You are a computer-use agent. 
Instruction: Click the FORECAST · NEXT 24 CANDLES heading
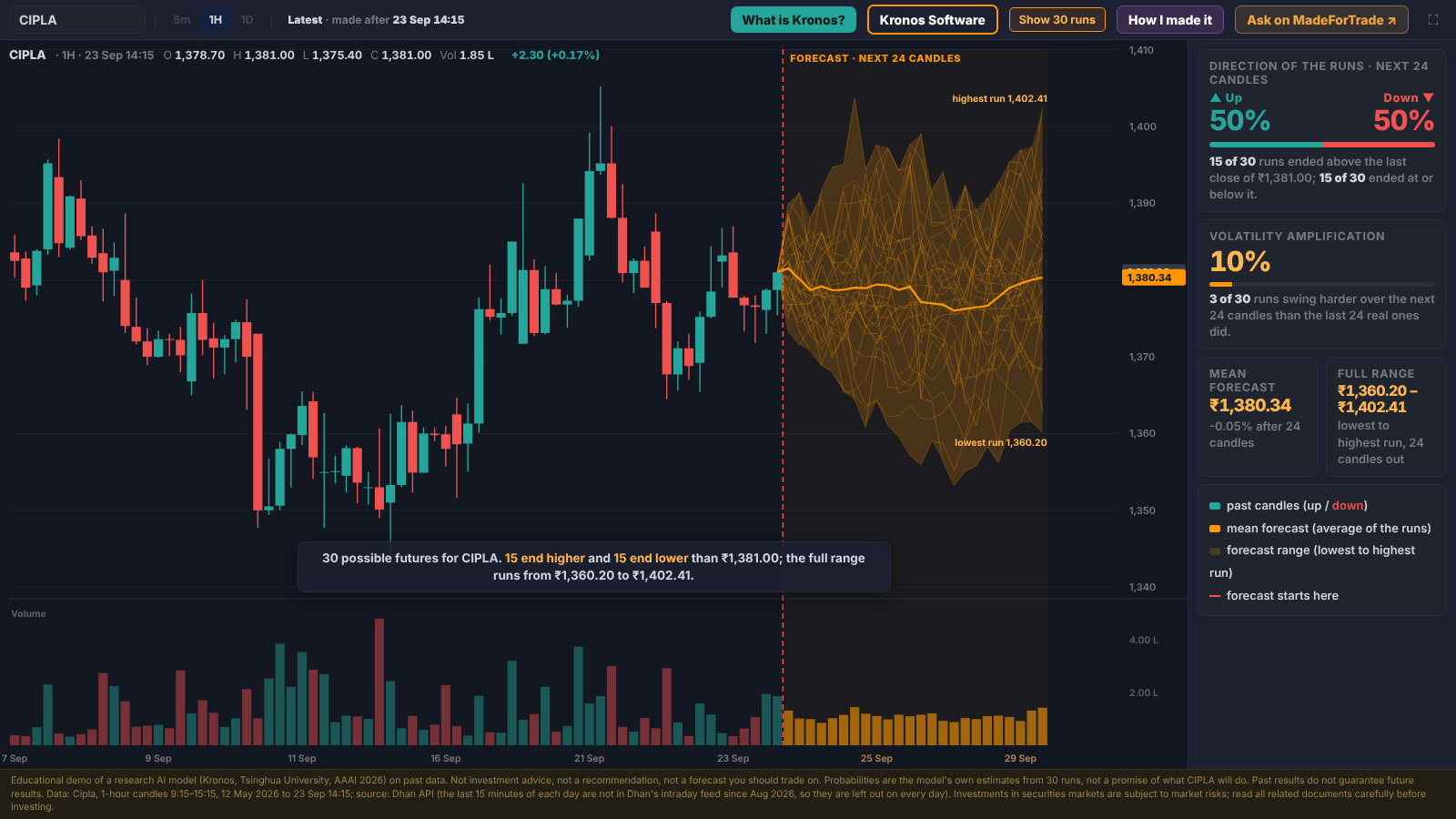875,58
